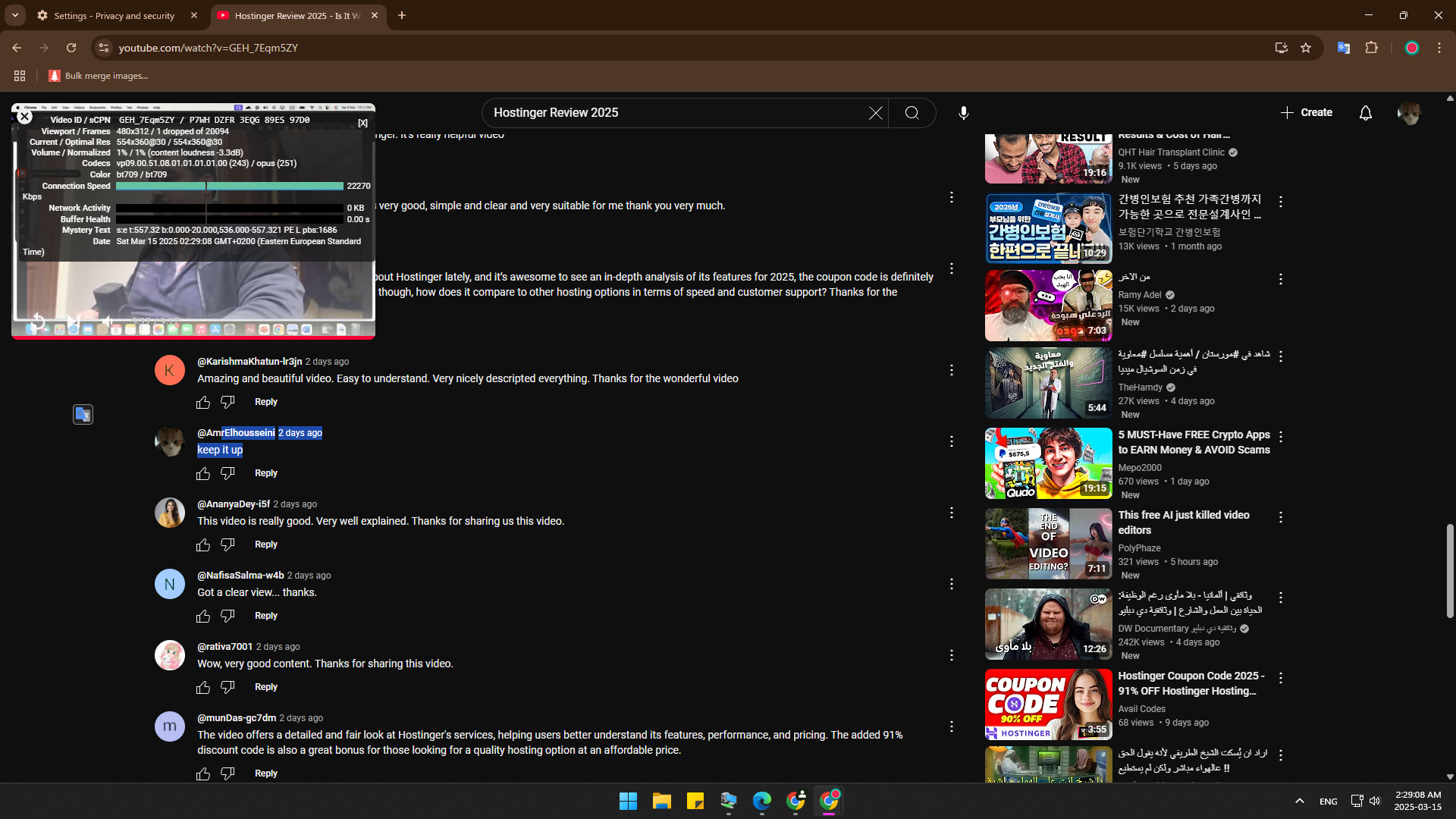
Task: Dislike the KarishmaKhatun-lr3jn comment
Action: coord(227,402)
